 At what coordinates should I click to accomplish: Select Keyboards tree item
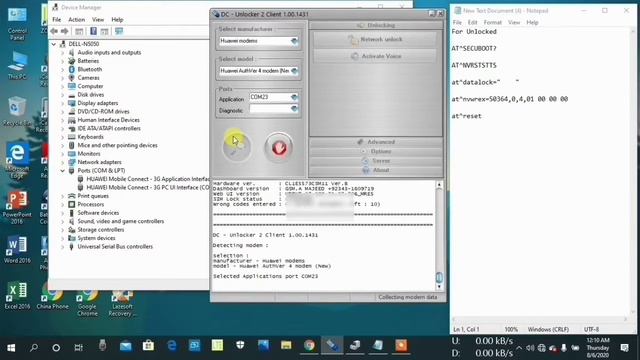(x=86, y=137)
